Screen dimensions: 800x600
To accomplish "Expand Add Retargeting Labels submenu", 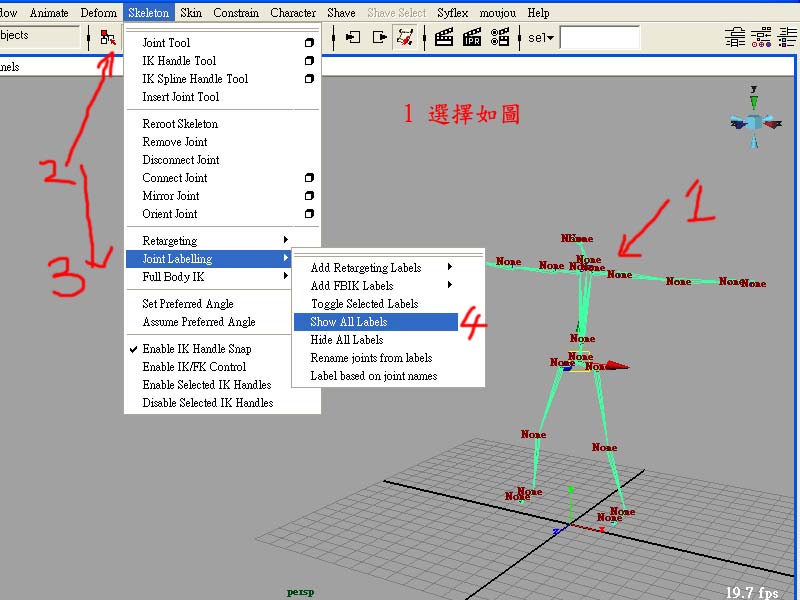I will pyautogui.click(x=449, y=267).
